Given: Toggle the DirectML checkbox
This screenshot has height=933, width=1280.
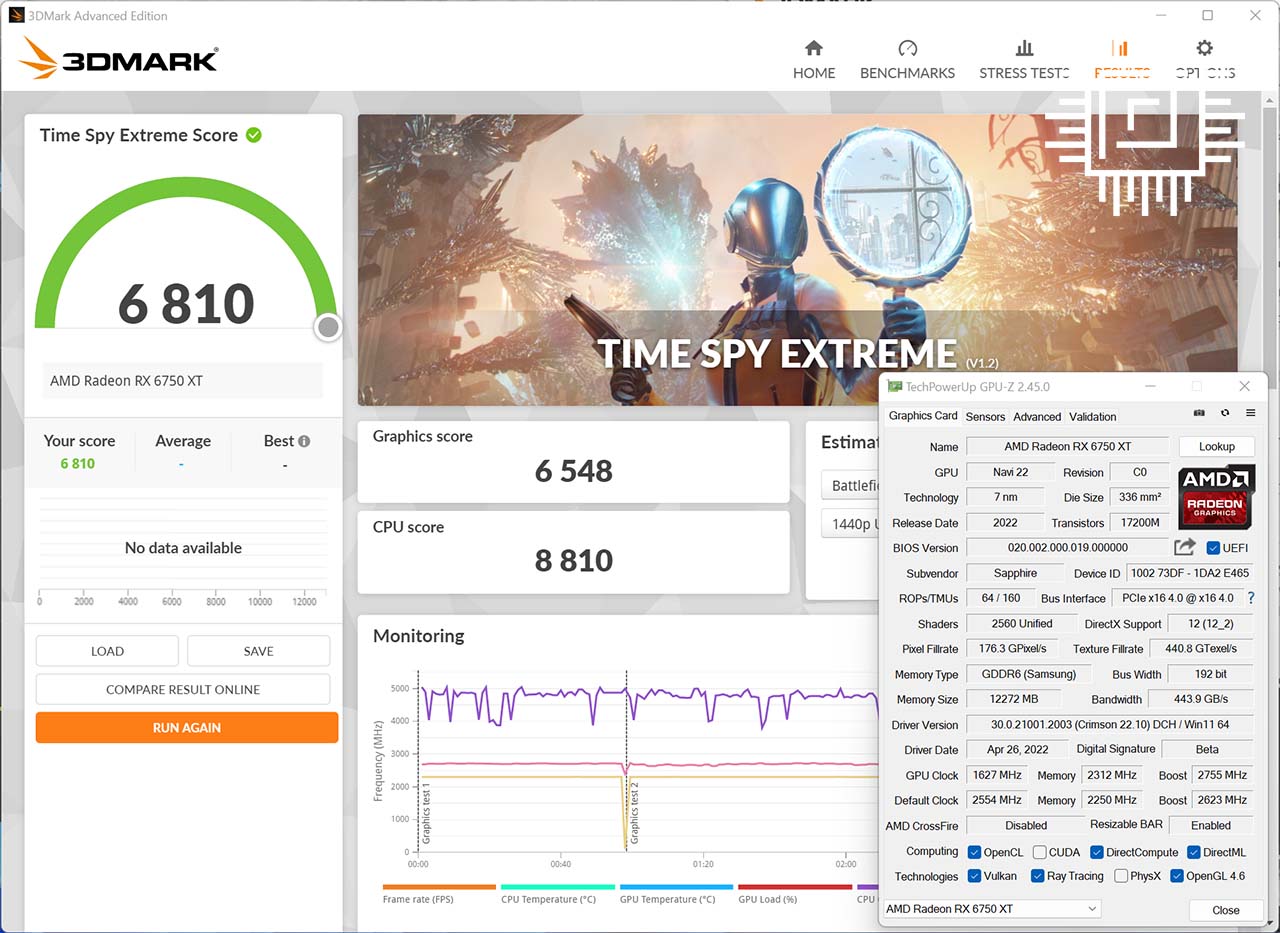Looking at the screenshot, I should 1194,852.
